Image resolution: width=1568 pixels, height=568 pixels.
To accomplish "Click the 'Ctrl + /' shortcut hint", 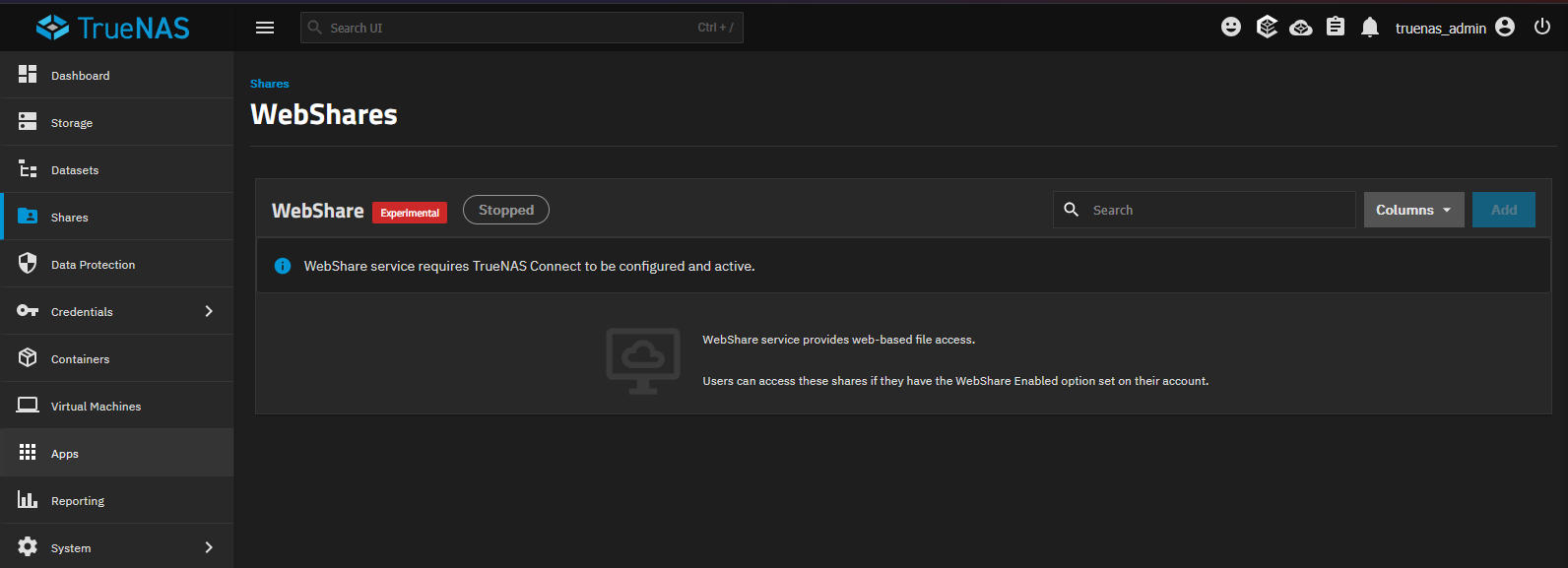I will click(x=715, y=28).
